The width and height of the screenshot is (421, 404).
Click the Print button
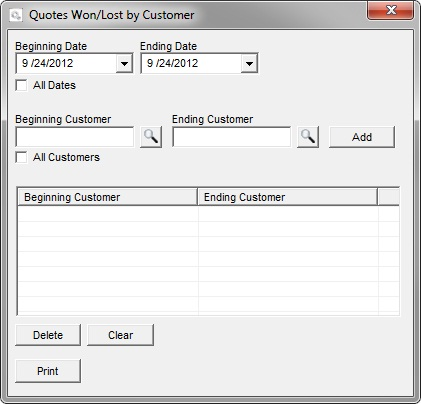pyautogui.click(x=48, y=371)
